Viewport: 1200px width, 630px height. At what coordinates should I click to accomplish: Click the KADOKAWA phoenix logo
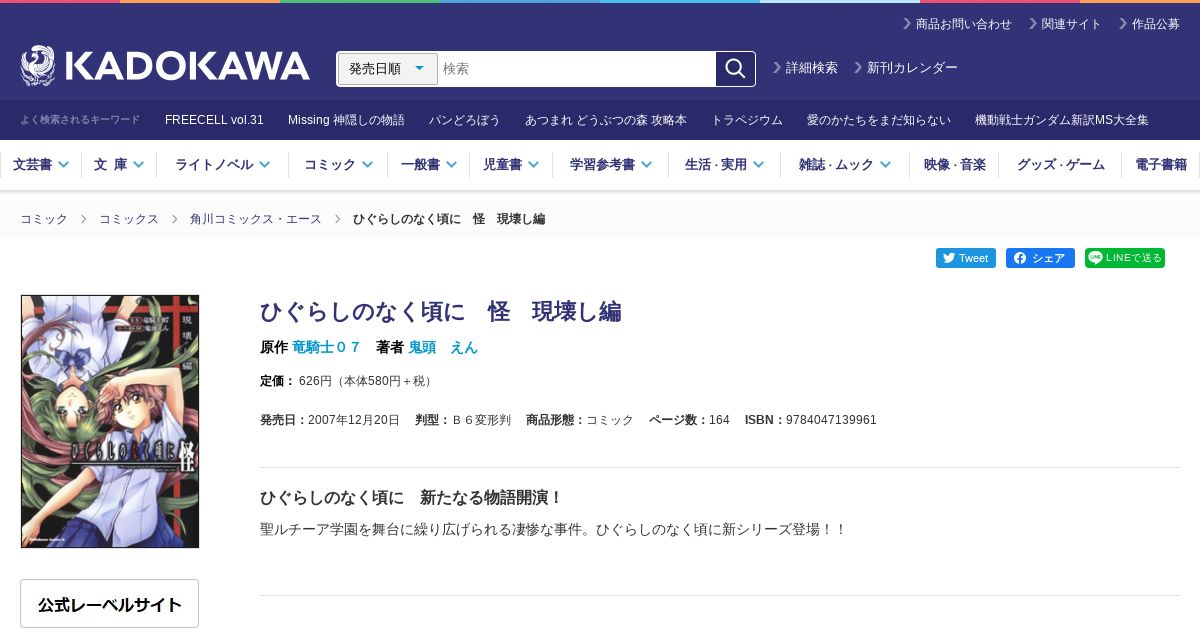(x=165, y=66)
